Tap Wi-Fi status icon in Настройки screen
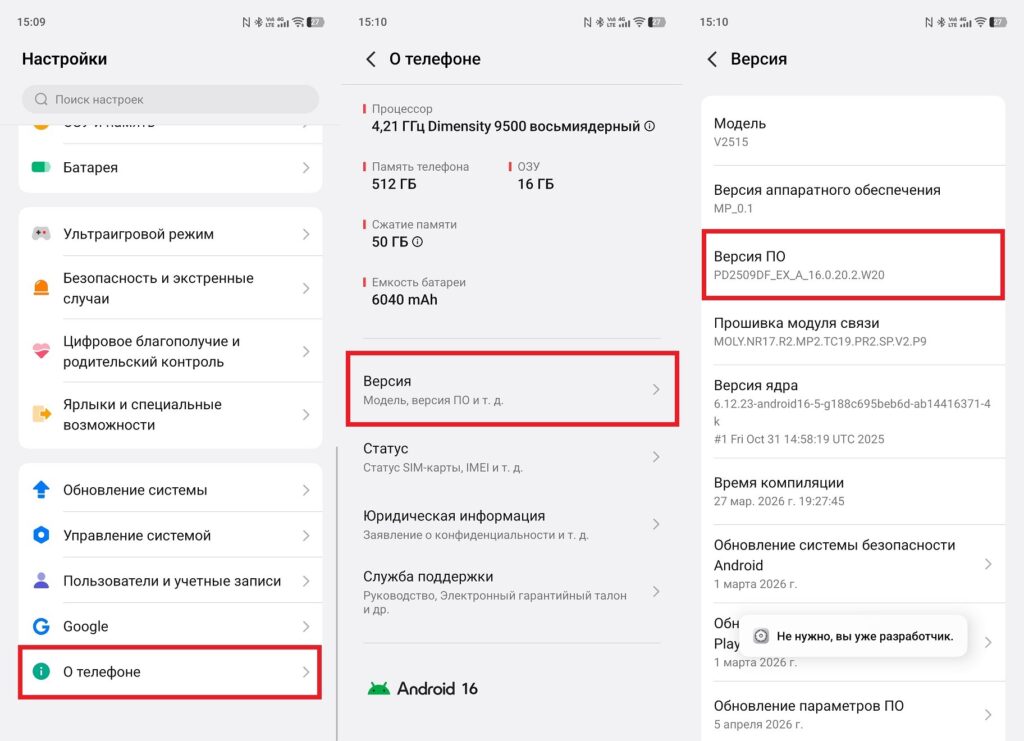 pos(298,22)
